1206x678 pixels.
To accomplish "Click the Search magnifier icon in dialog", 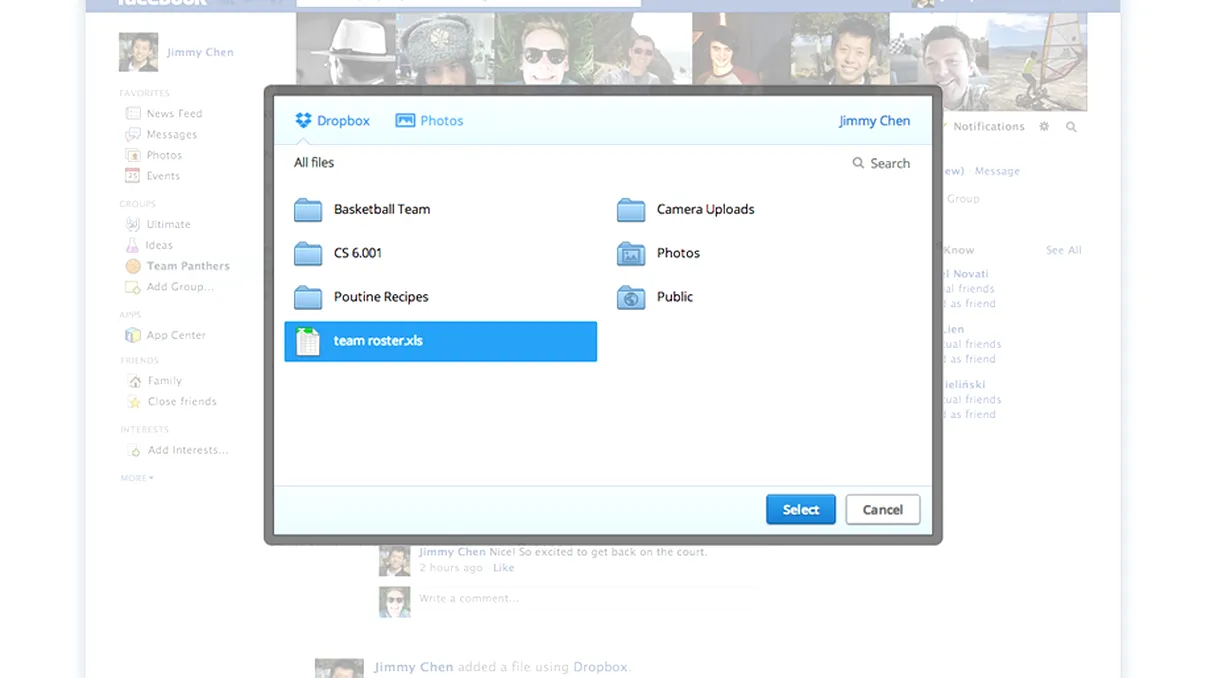I will point(858,163).
